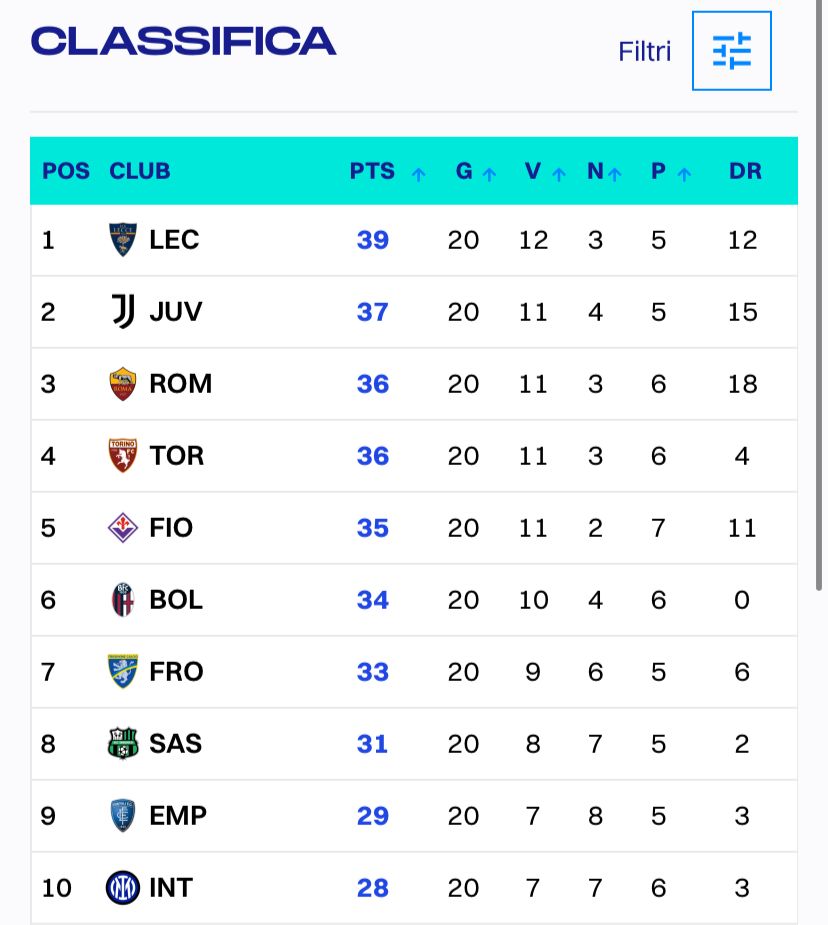Click the DR column header

(x=745, y=171)
